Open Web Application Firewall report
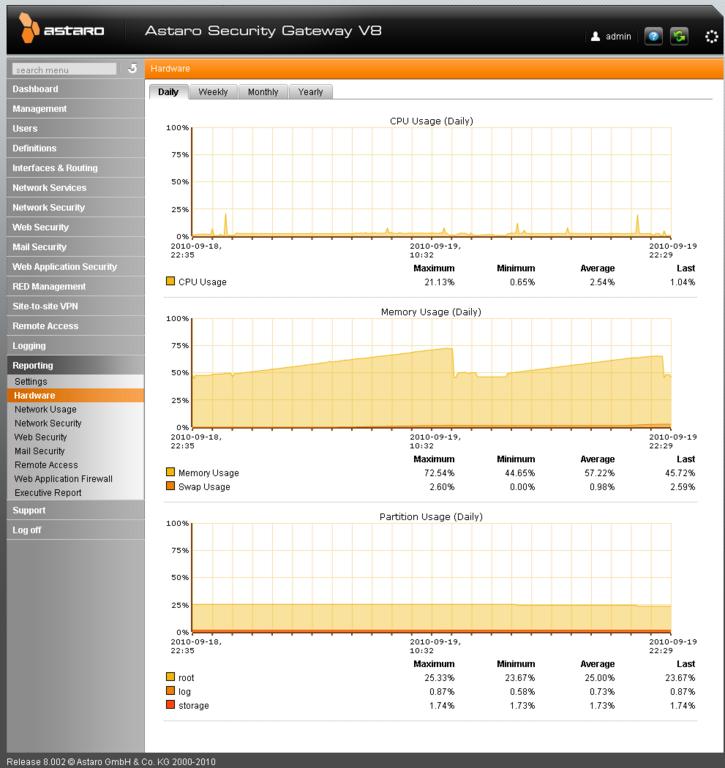Screen dimensions: 725x768 (x=75, y=479)
